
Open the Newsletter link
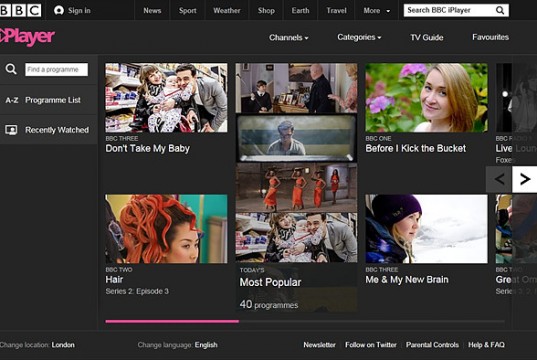320,345
